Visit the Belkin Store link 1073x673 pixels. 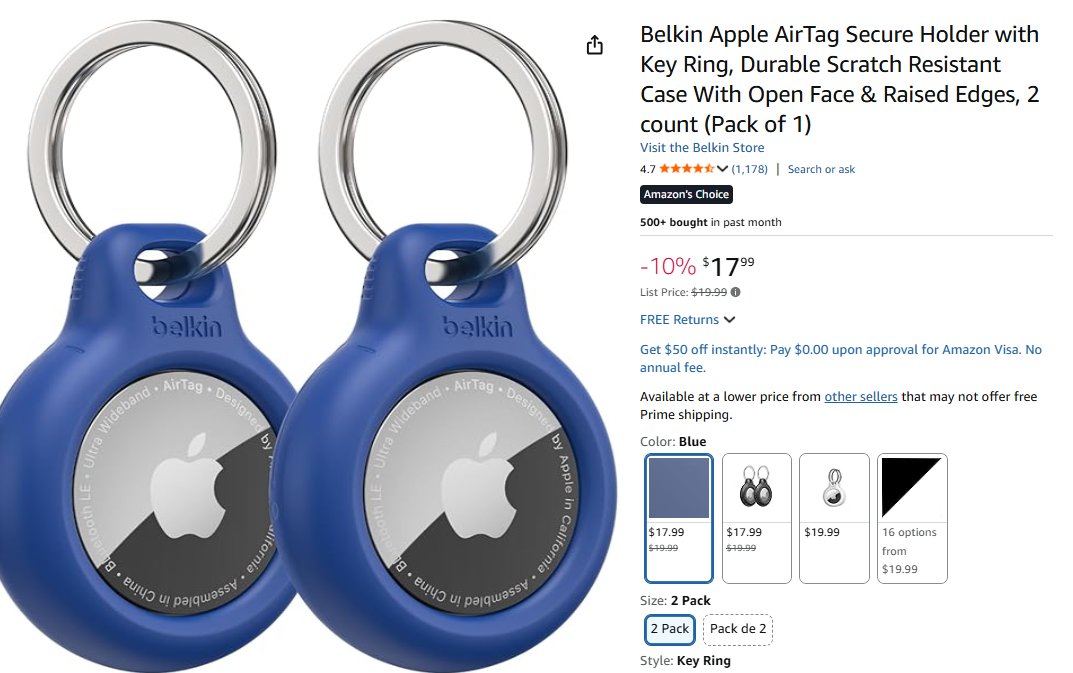pos(702,147)
